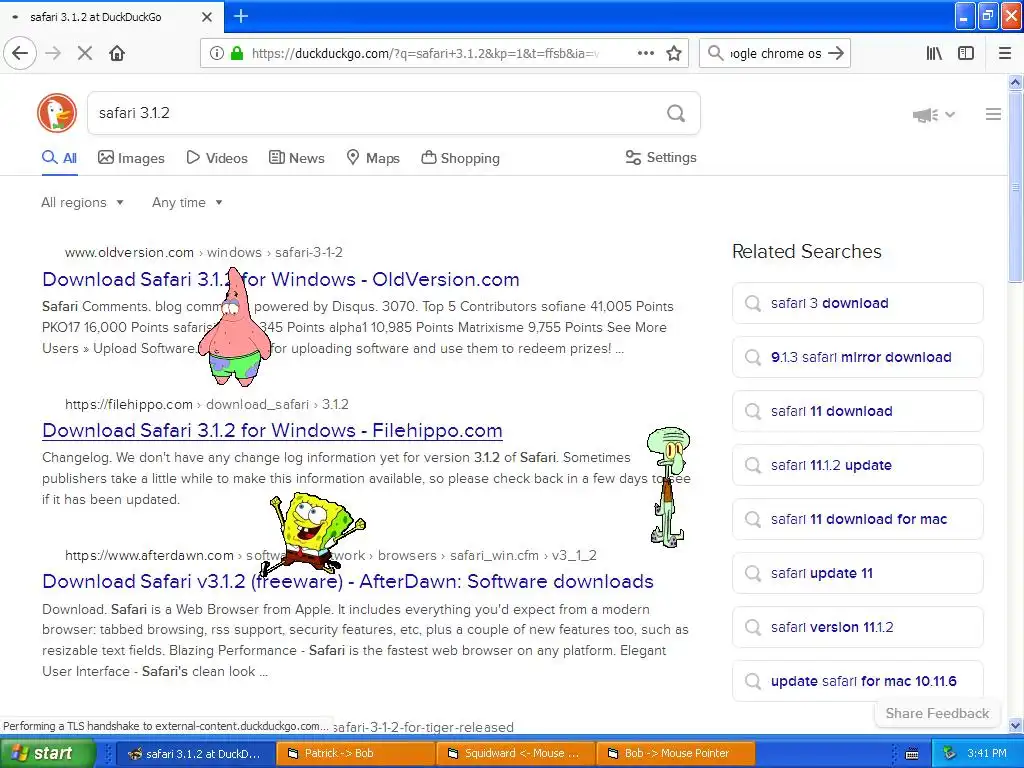Screen dimensions: 1024x768
Task: Click the Squidward character
Action: pyautogui.click(x=669, y=487)
